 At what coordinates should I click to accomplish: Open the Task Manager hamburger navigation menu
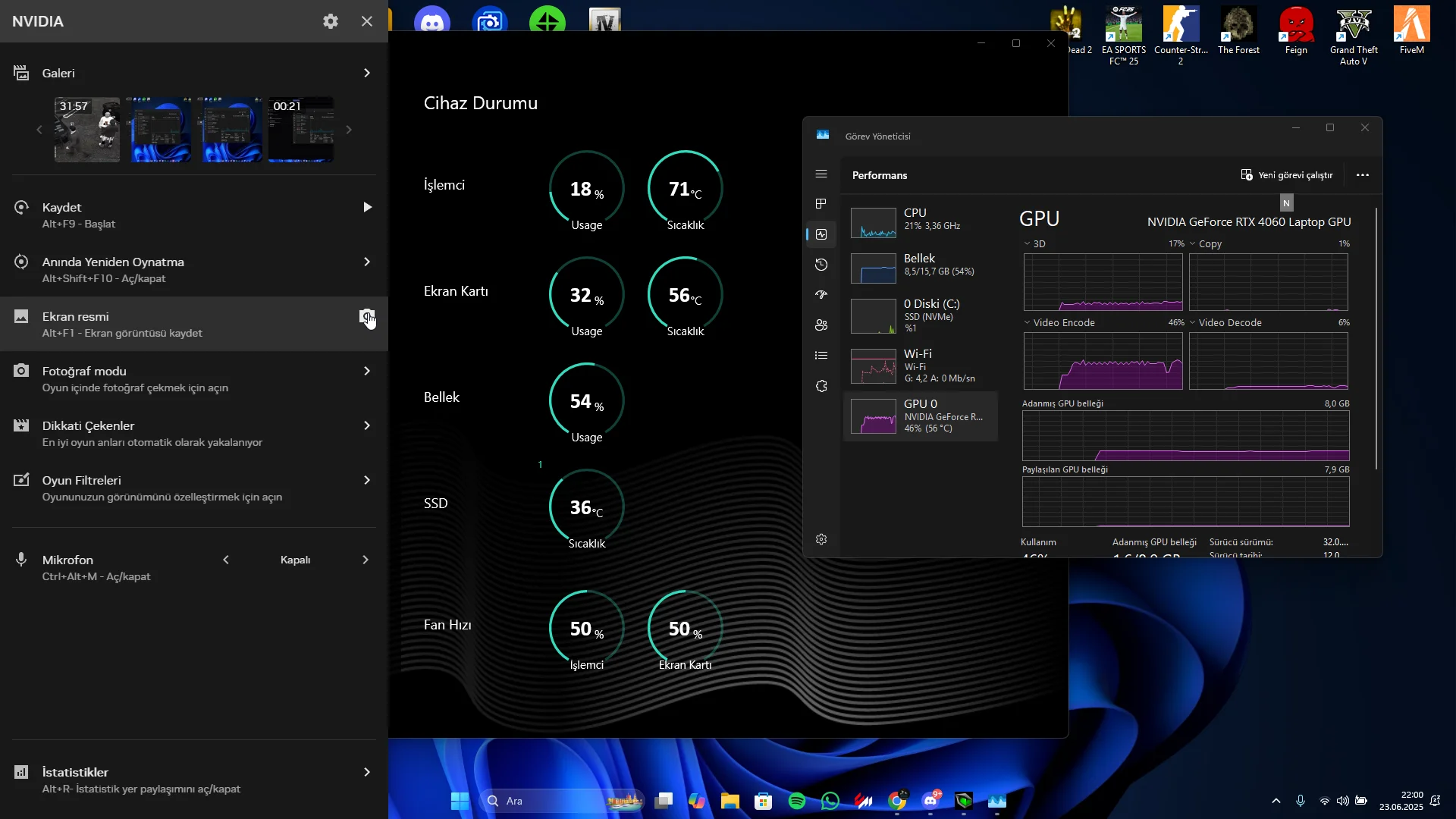pyautogui.click(x=821, y=174)
